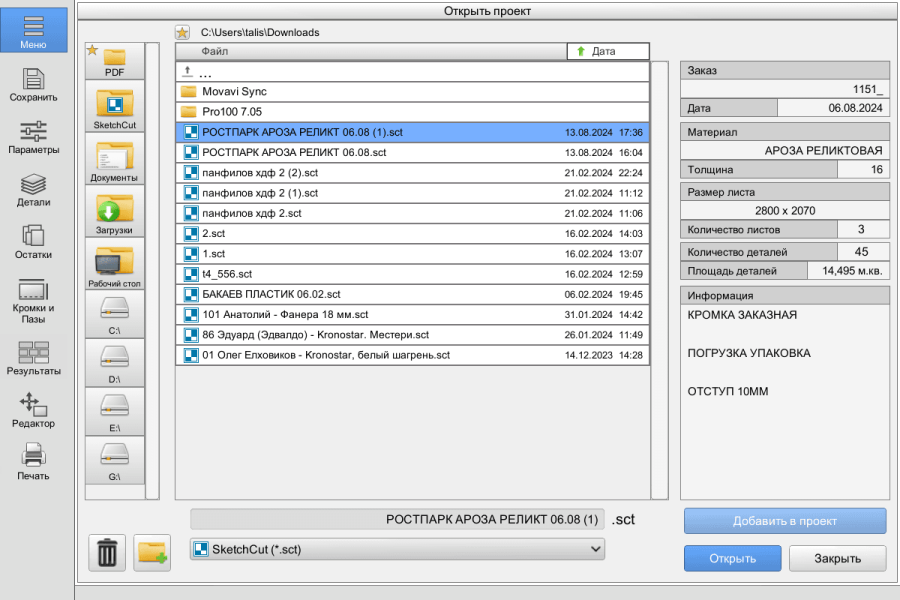This screenshot has width=900, height=600.
Task: Select drive C:\
Action: pos(115,315)
